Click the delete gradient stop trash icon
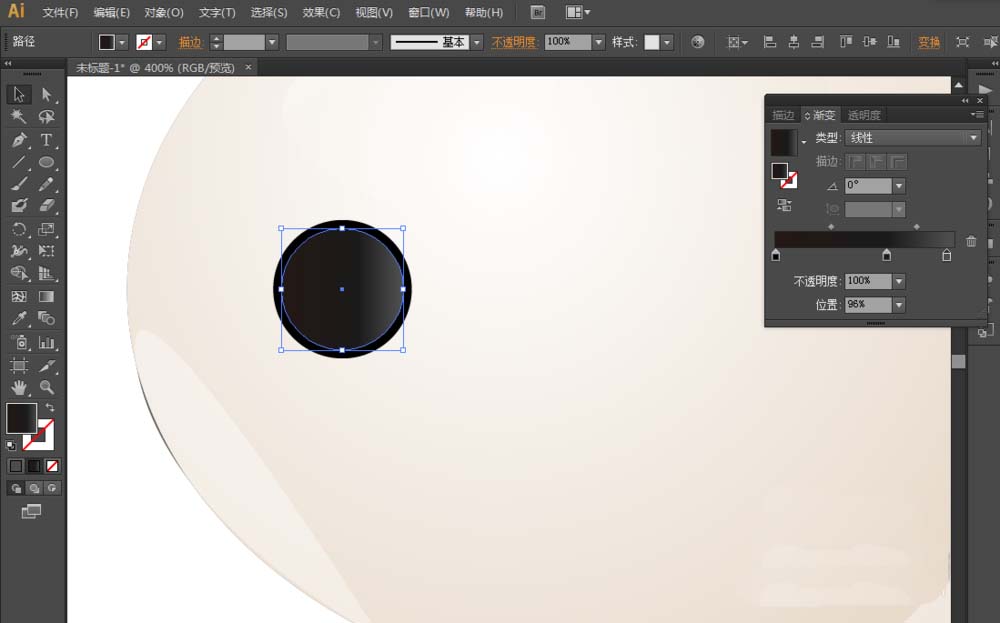Viewport: 1000px width, 623px height. coord(971,241)
